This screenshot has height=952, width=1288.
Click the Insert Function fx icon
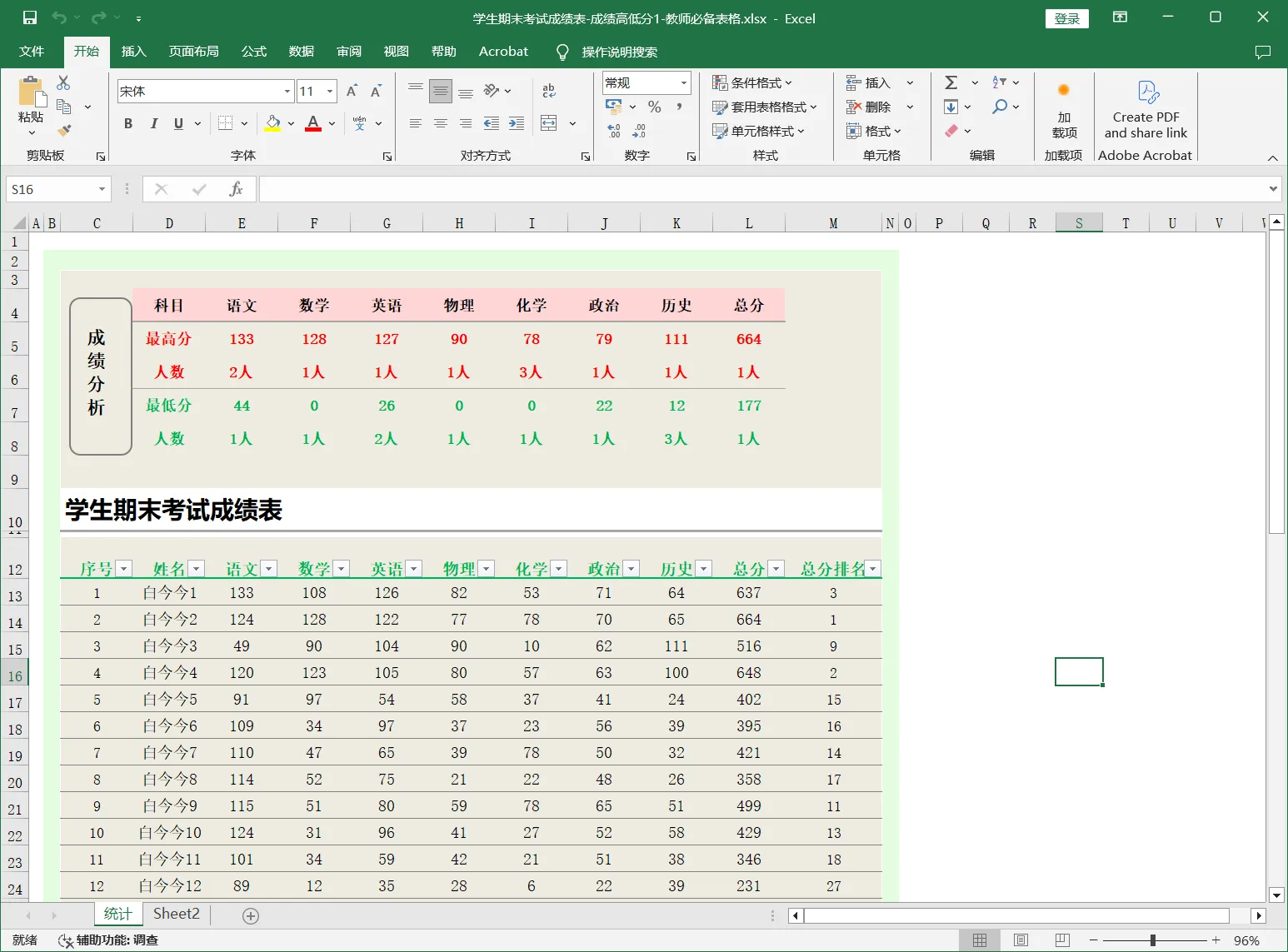tap(236, 189)
